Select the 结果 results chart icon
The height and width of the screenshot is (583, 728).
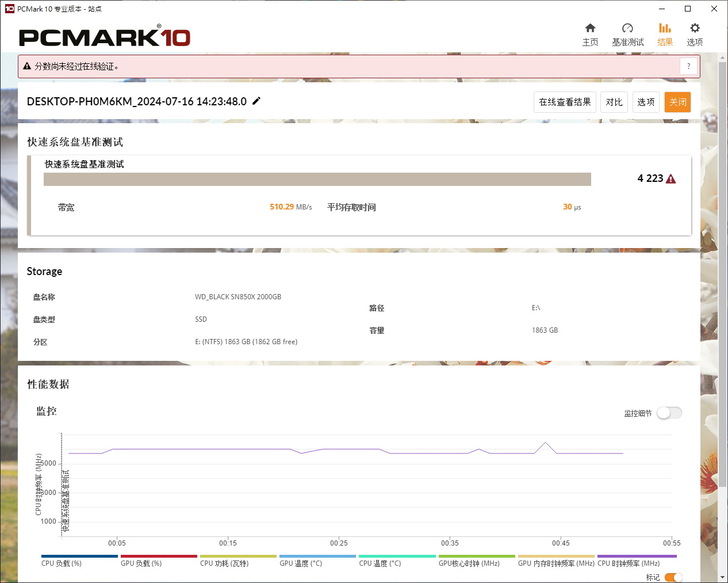(x=665, y=34)
